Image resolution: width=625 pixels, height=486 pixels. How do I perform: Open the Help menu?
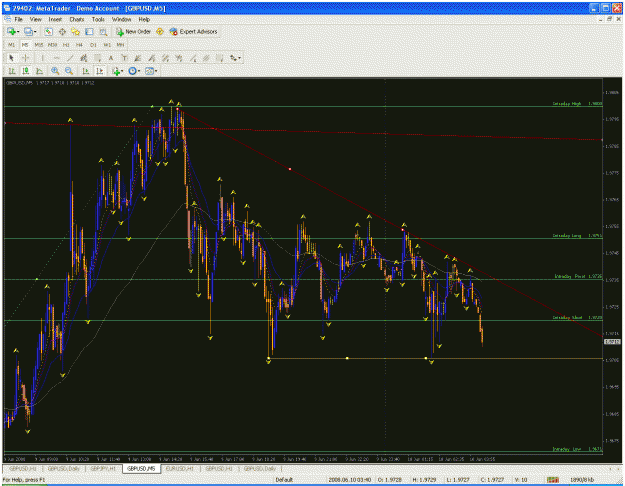click(x=144, y=19)
